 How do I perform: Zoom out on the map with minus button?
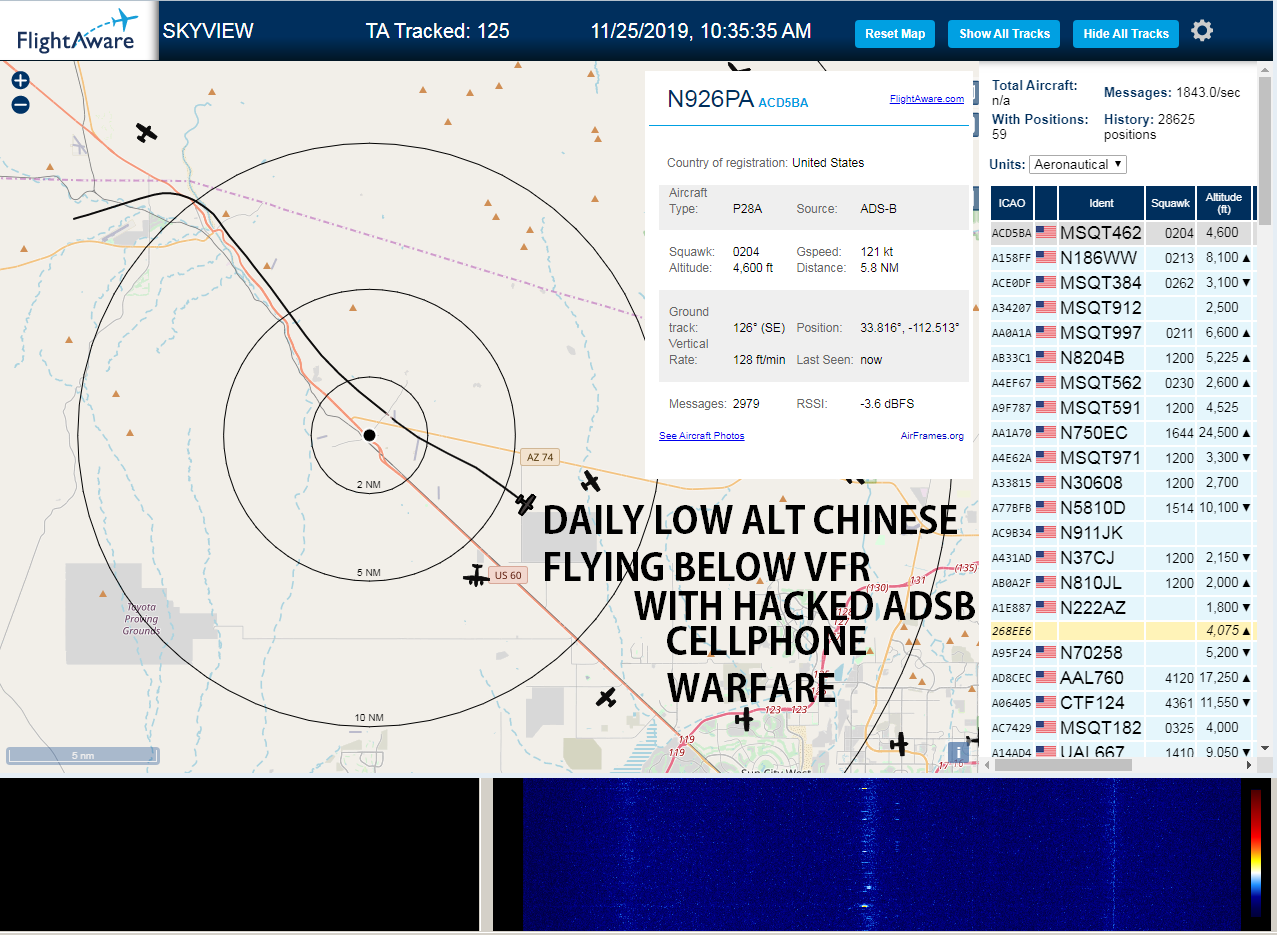pyautogui.click(x=20, y=104)
